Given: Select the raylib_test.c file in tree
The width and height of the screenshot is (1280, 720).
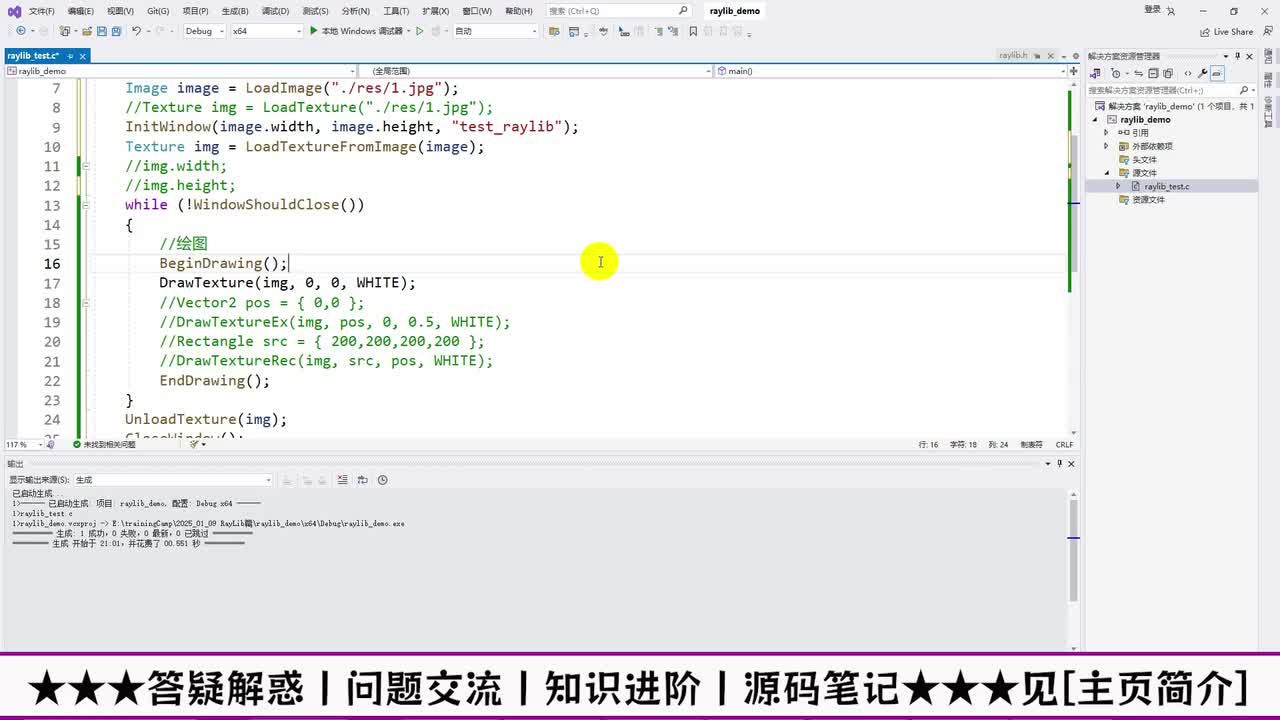Looking at the screenshot, I should [x=1167, y=186].
